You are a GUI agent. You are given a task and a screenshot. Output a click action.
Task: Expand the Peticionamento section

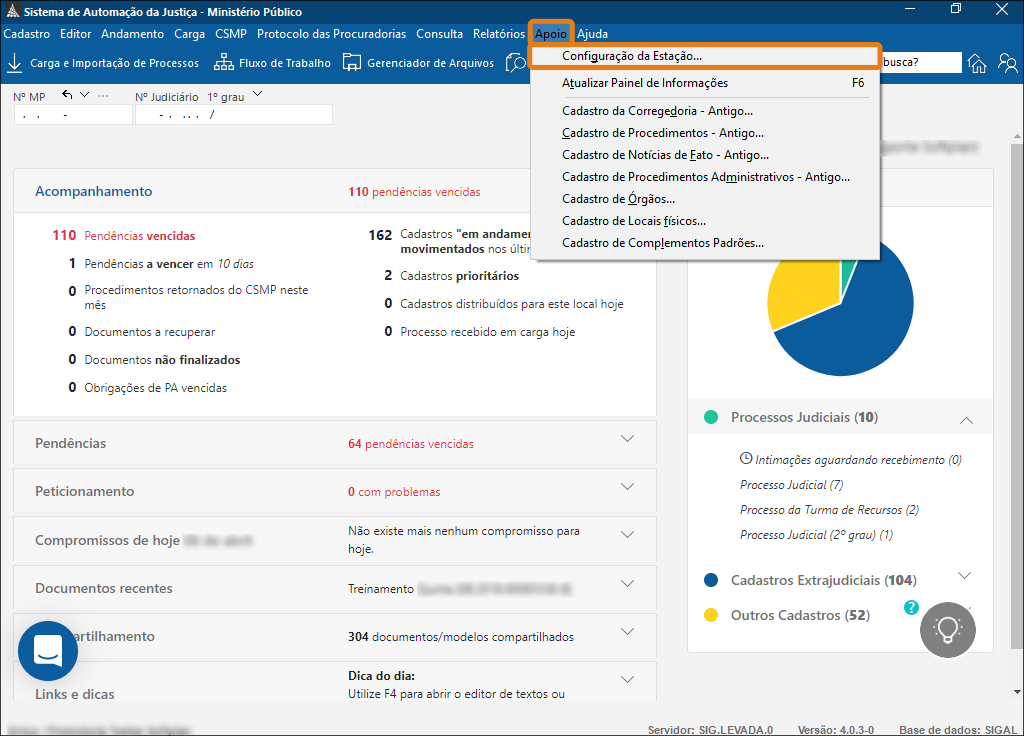(627, 487)
